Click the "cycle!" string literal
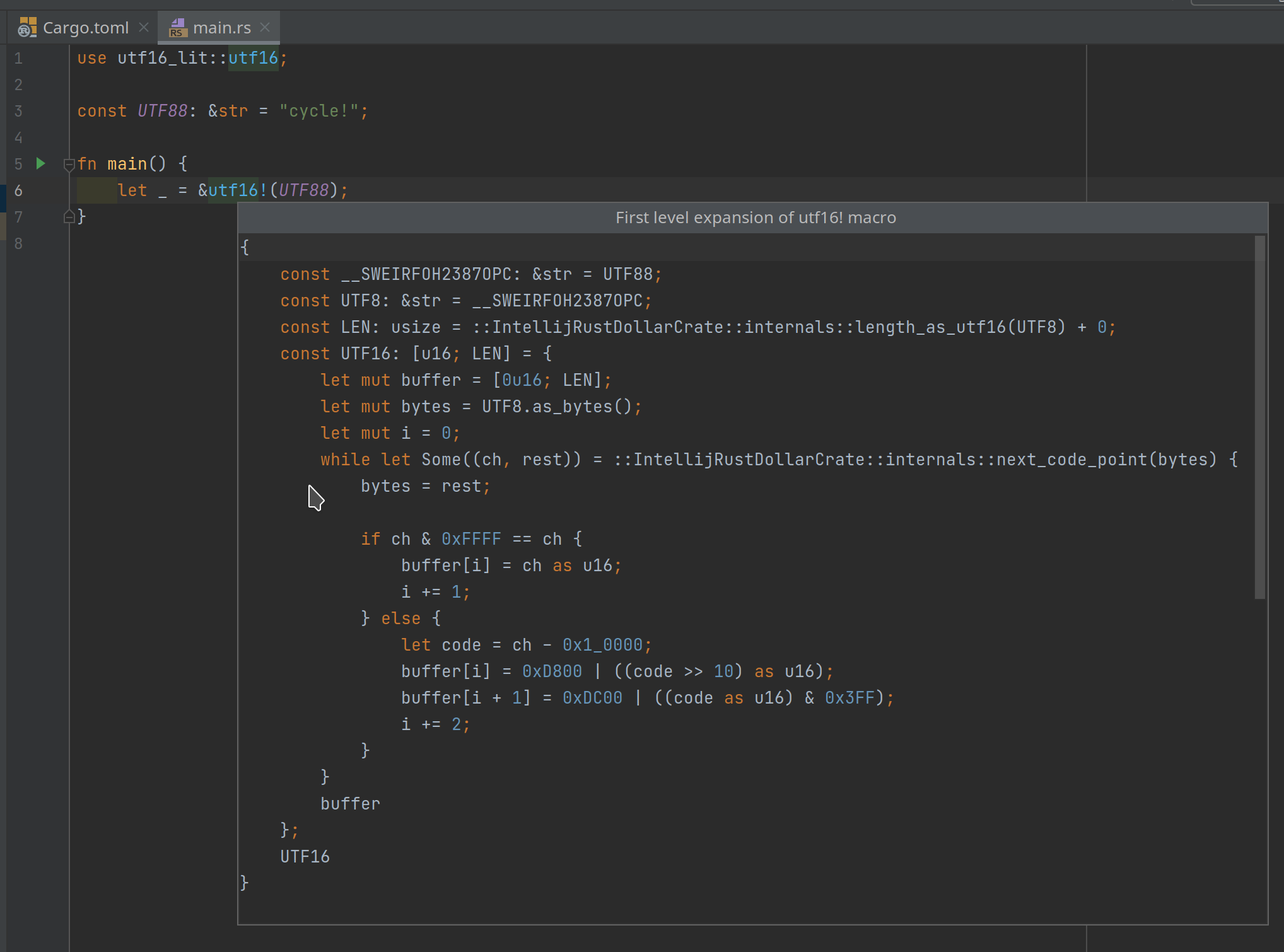This screenshot has height=952, width=1284. coord(323,110)
